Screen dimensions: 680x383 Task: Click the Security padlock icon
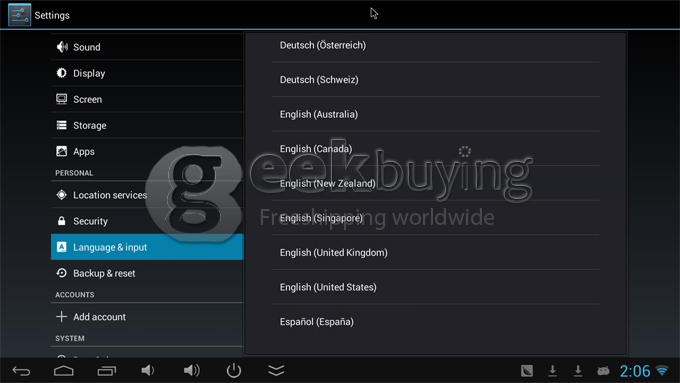click(x=62, y=221)
